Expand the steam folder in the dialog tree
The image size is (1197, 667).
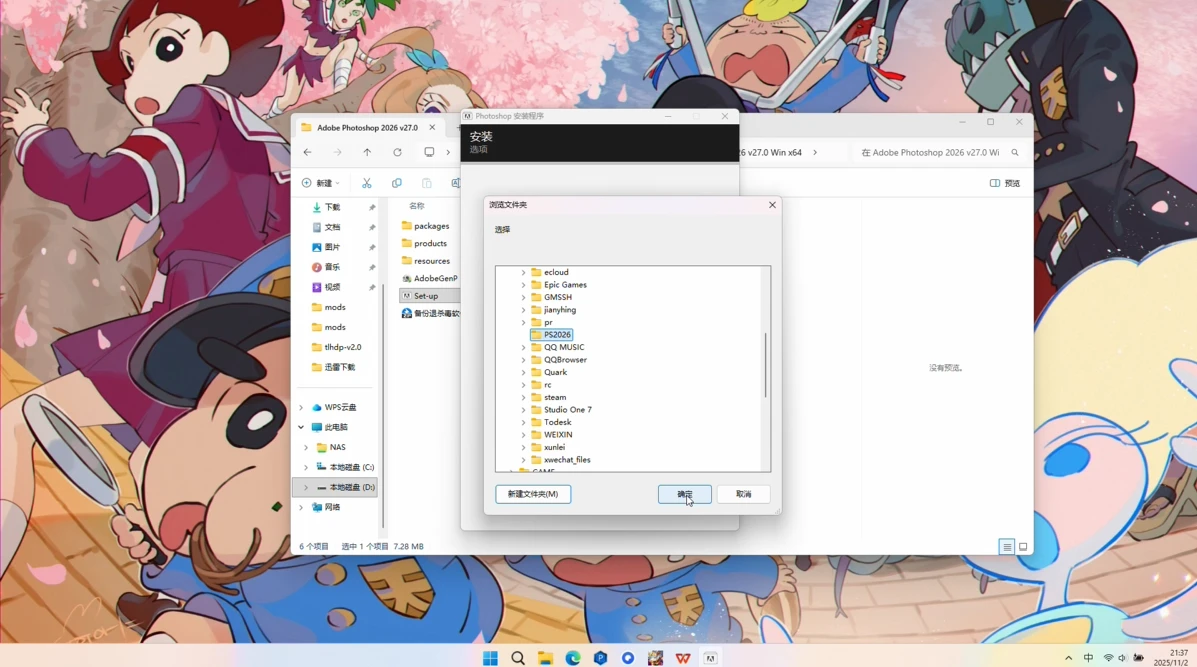tap(523, 397)
